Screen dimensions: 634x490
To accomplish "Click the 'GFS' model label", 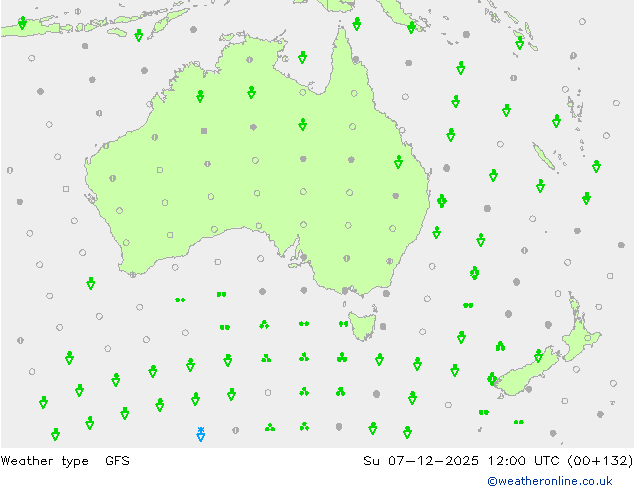I will [x=117, y=461].
